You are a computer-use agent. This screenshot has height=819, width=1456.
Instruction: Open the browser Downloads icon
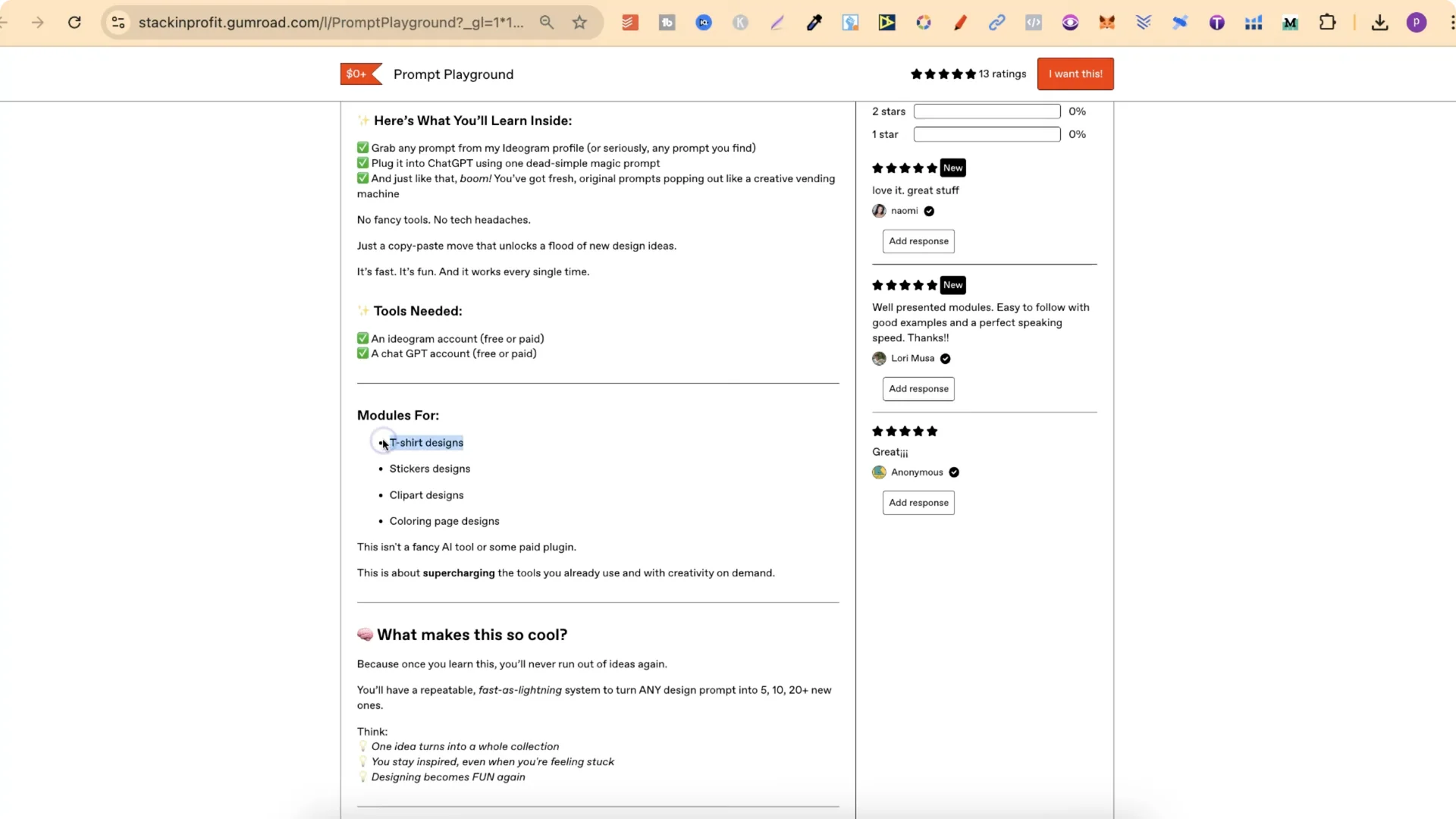coord(1379,23)
